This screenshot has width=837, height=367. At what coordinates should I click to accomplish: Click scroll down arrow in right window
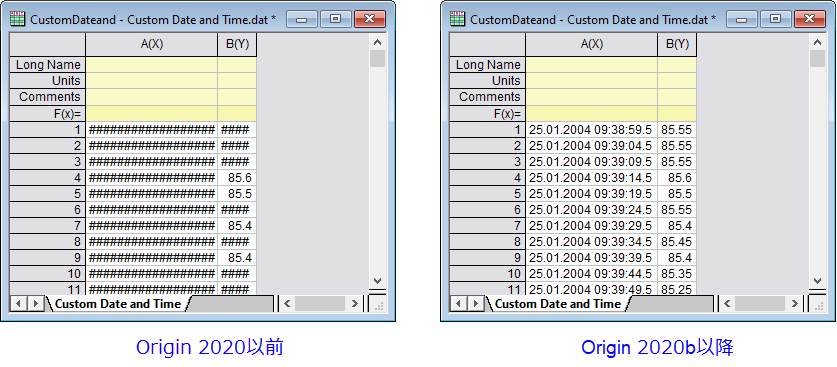click(817, 281)
